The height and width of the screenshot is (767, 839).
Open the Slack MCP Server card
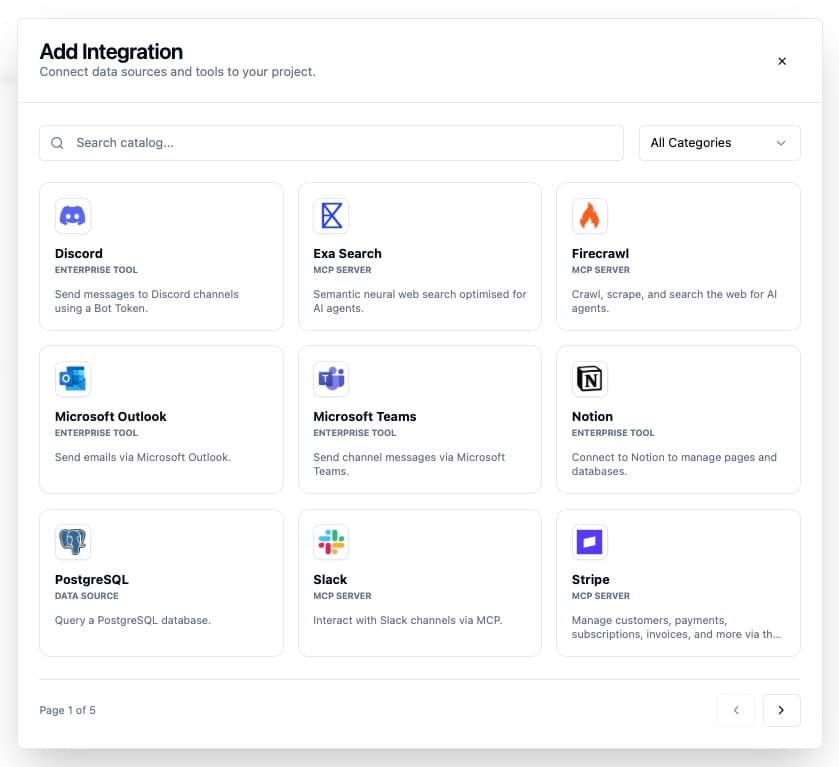419,582
